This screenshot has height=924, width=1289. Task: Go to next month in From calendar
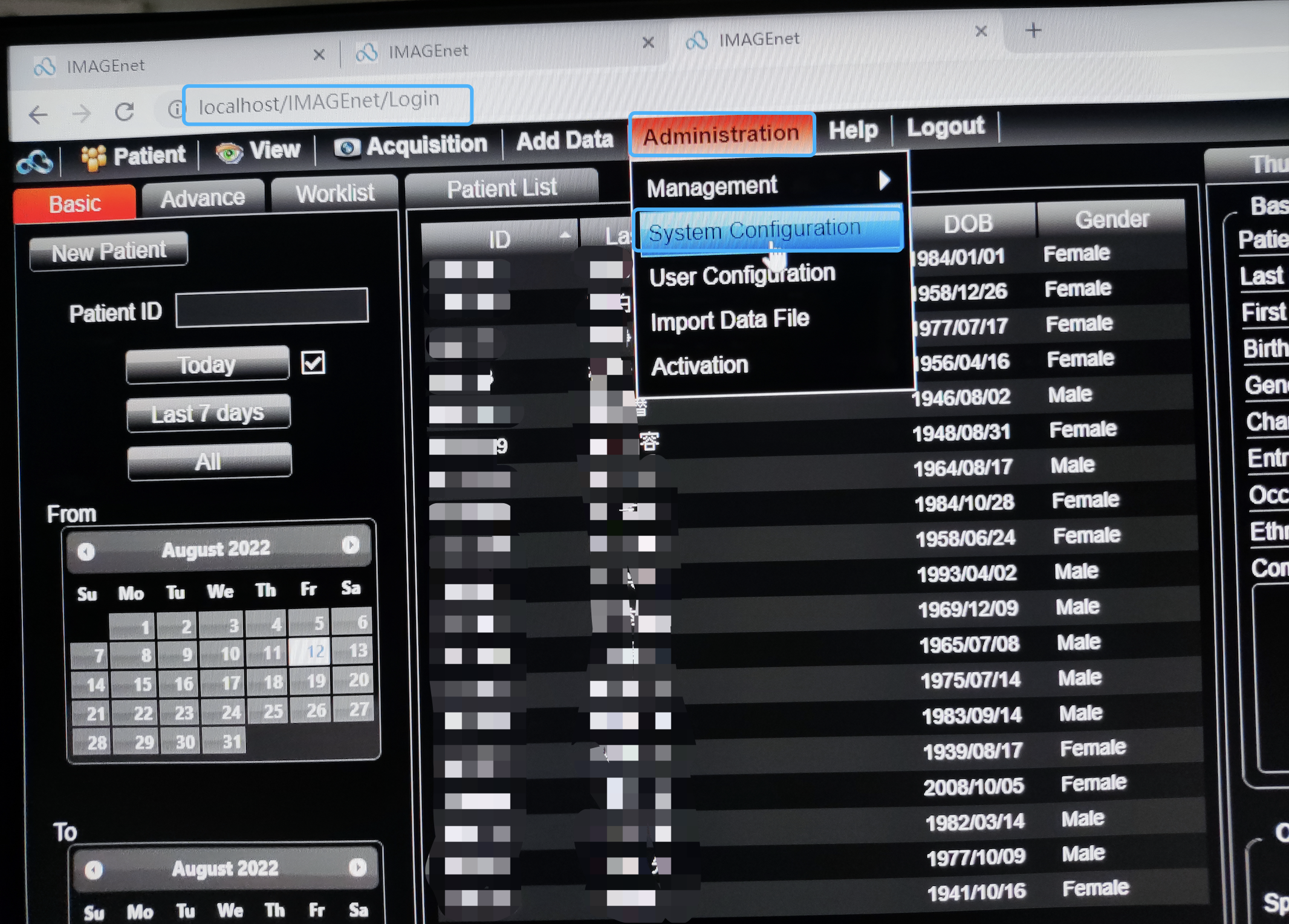coord(351,545)
